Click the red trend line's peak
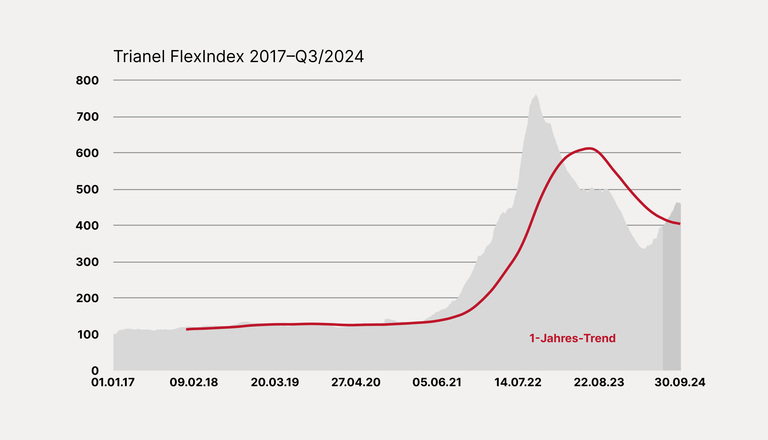 pyautogui.click(x=590, y=148)
